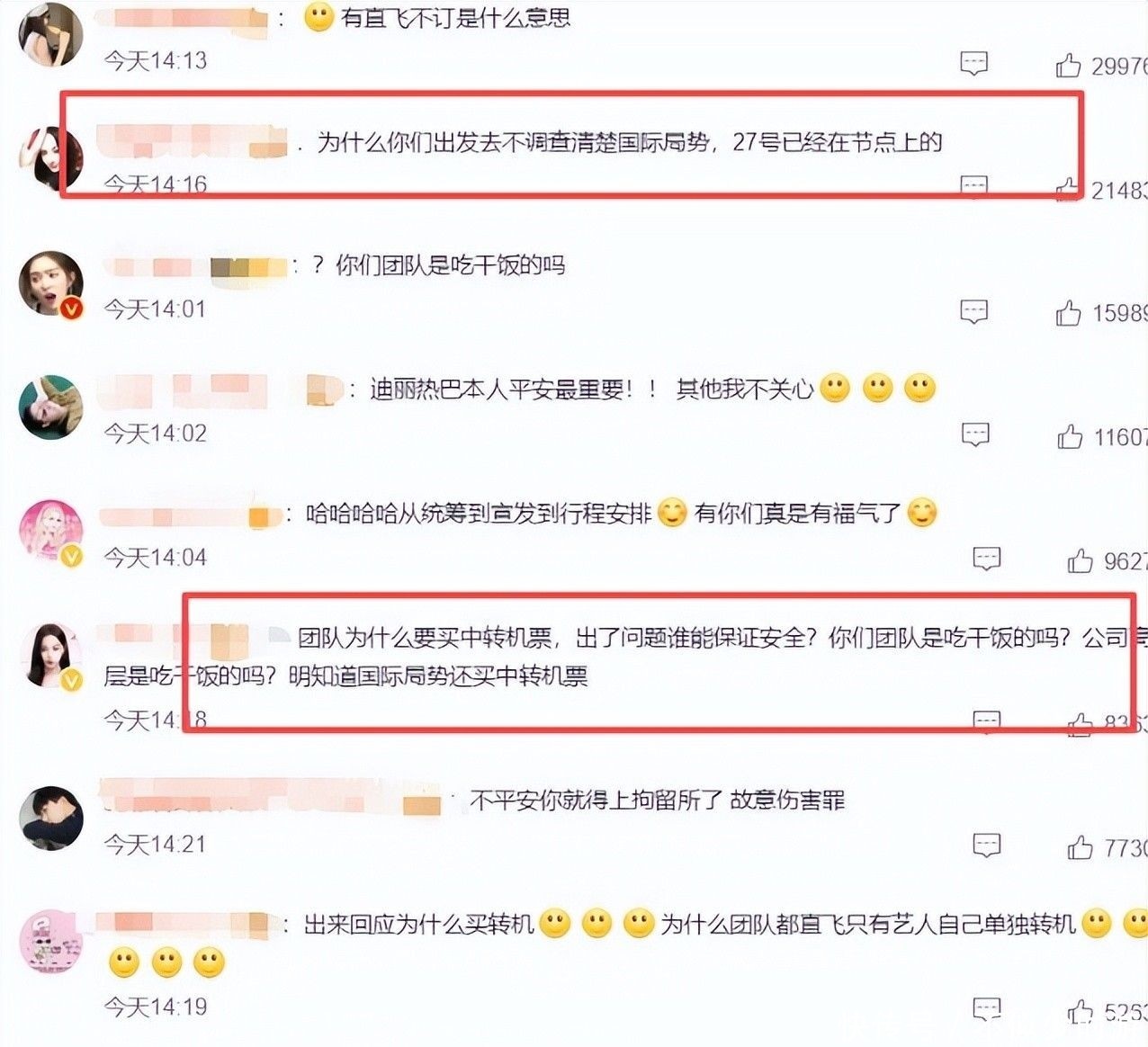Open avatar of the 14:01 commenter
The height and width of the screenshot is (1047, 1148).
[51, 283]
